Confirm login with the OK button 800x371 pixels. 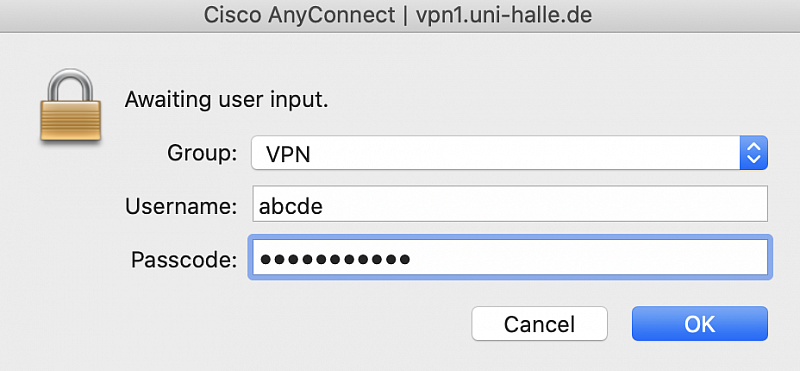[699, 324]
